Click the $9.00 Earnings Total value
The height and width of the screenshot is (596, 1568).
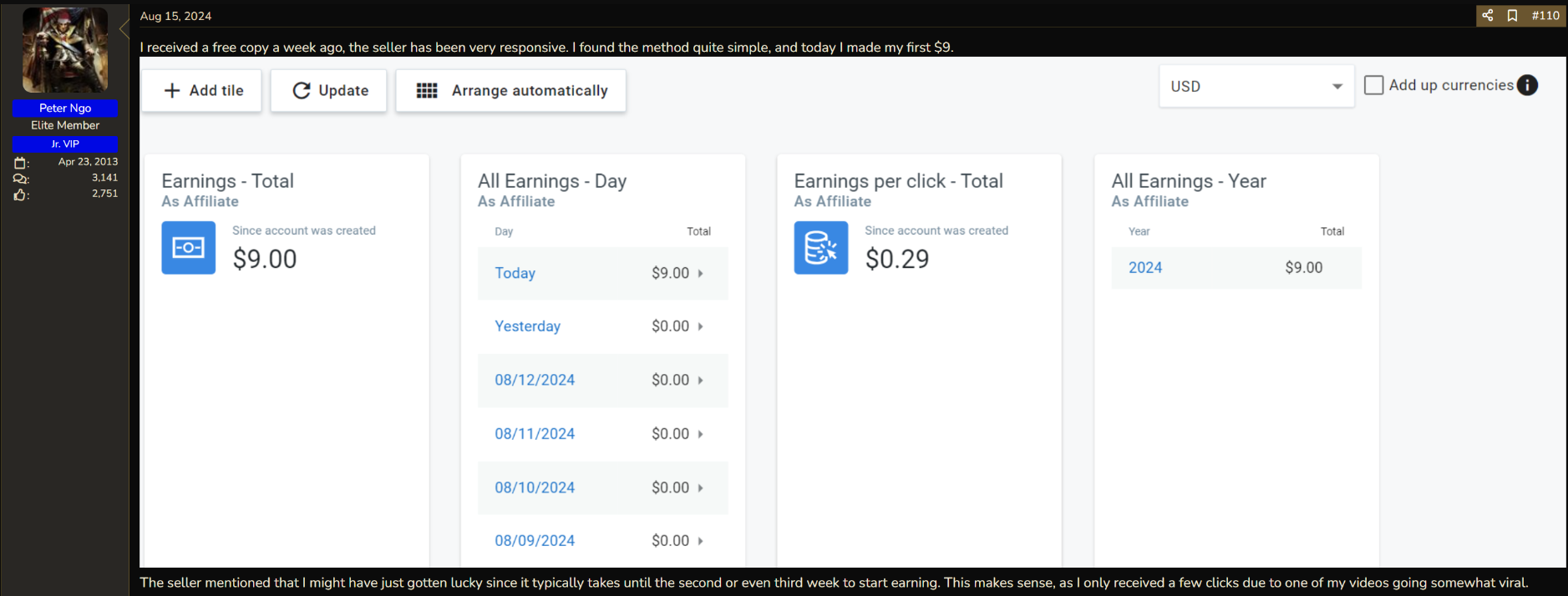265,259
